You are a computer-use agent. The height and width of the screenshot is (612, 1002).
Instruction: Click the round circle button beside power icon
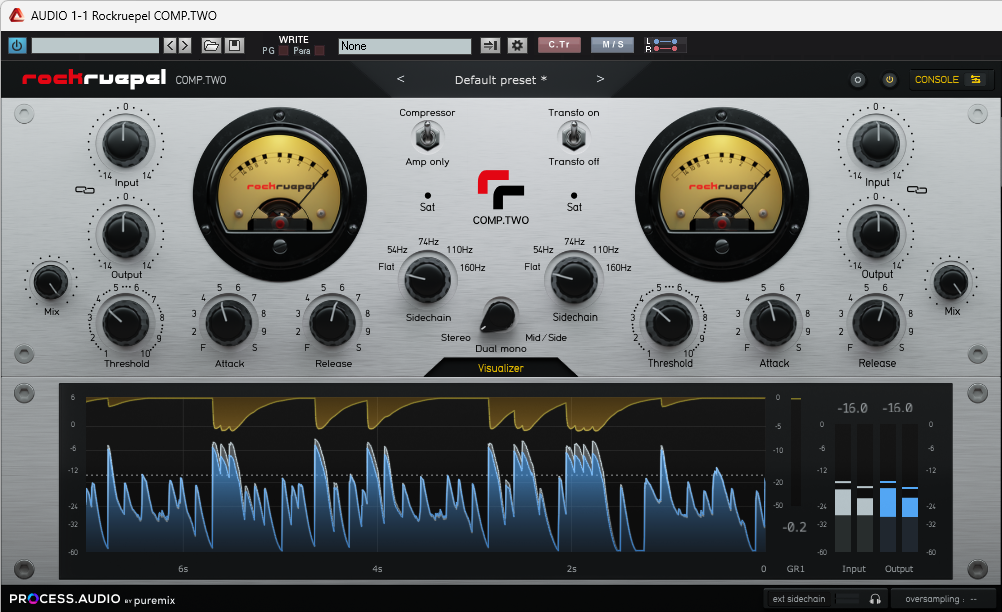tap(858, 80)
